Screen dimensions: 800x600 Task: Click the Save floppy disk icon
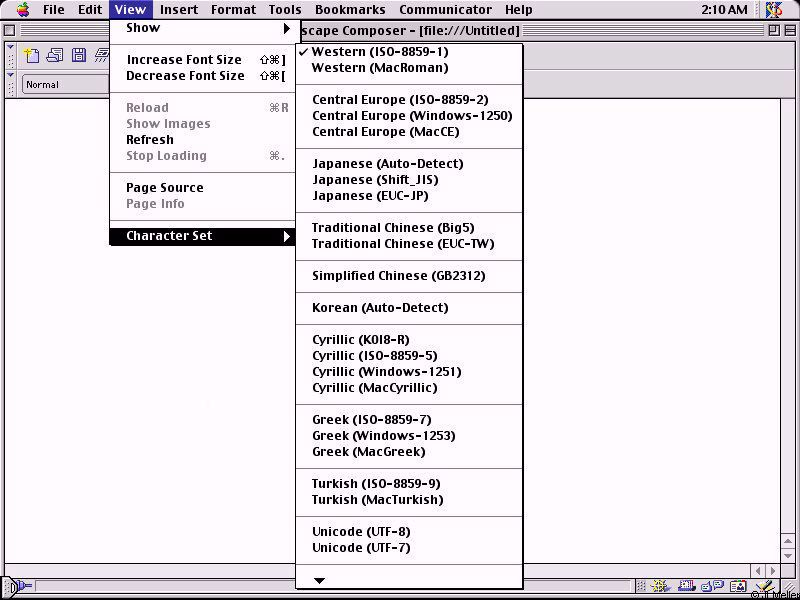[78, 56]
